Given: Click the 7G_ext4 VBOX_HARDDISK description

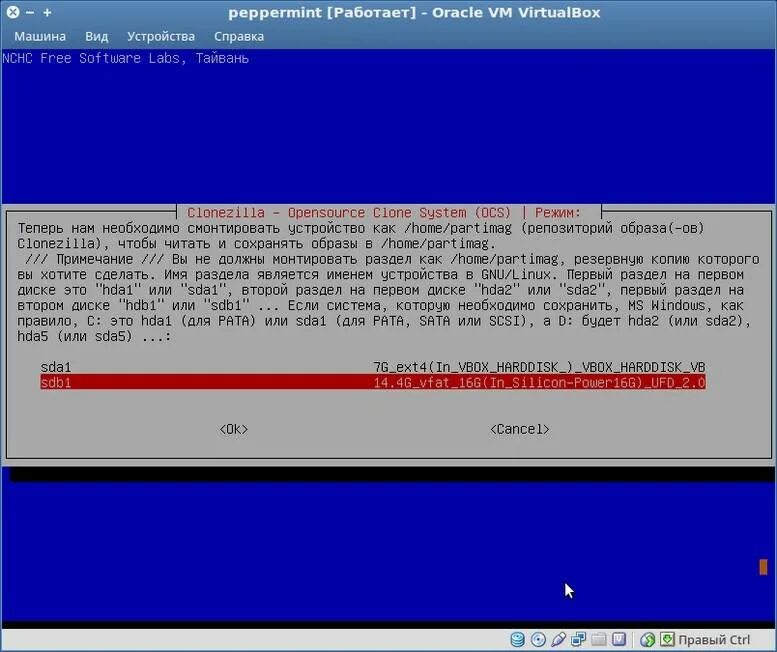Looking at the screenshot, I should [539, 367].
